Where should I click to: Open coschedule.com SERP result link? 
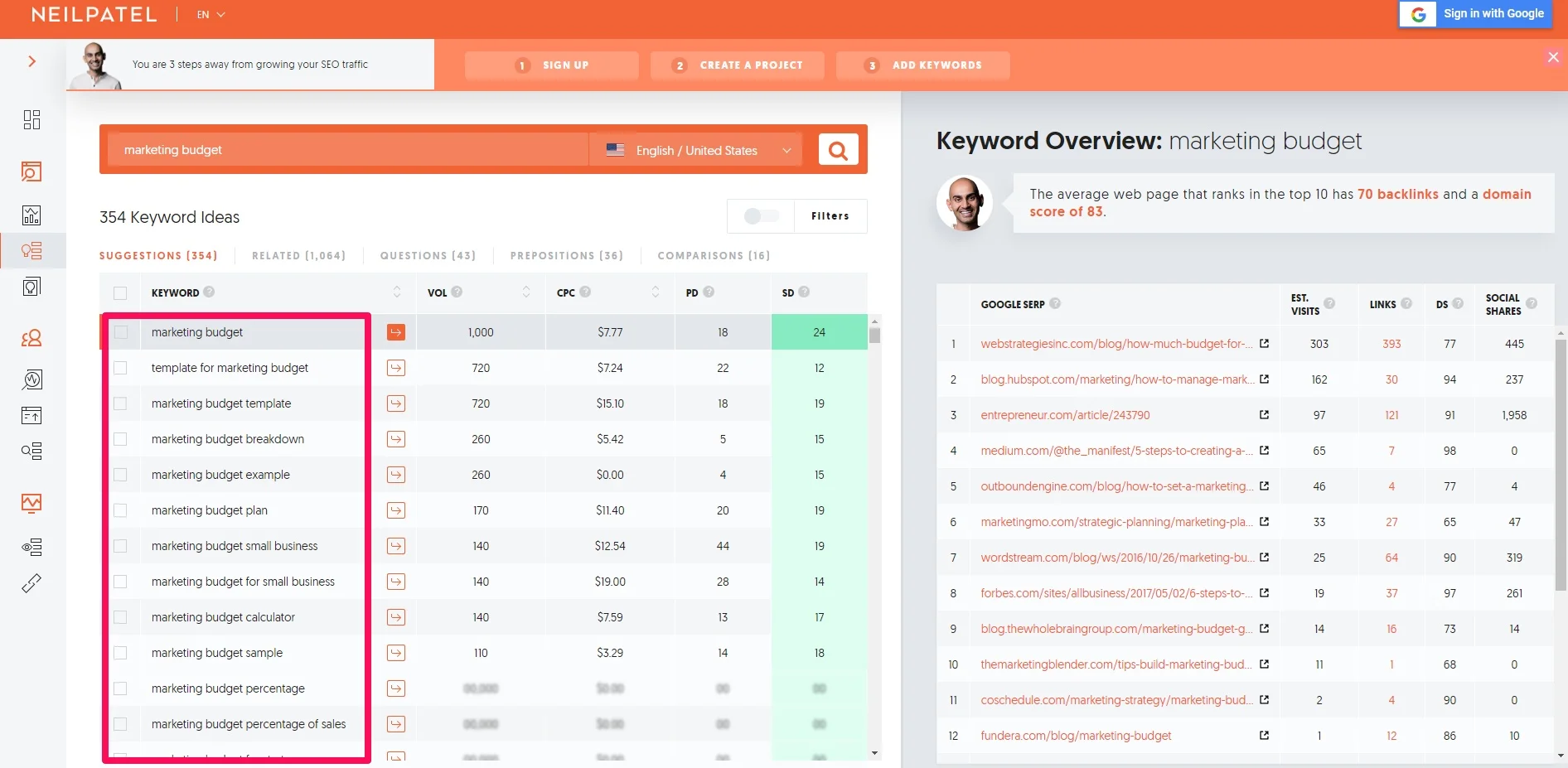1116,700
